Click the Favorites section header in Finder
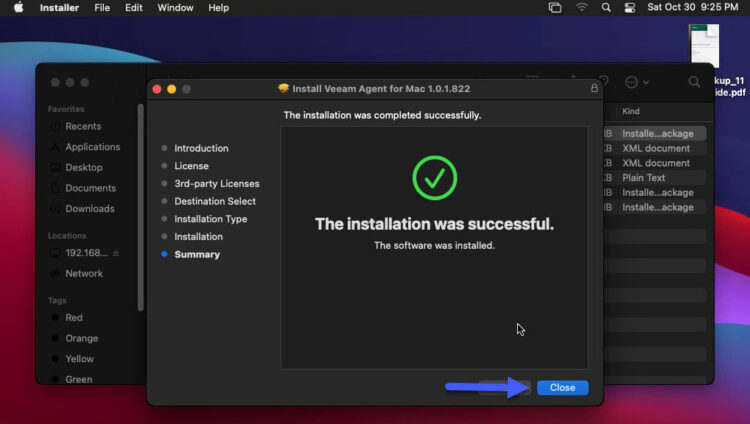This screenshot has width=750, height=424. (x=66, y=109)
